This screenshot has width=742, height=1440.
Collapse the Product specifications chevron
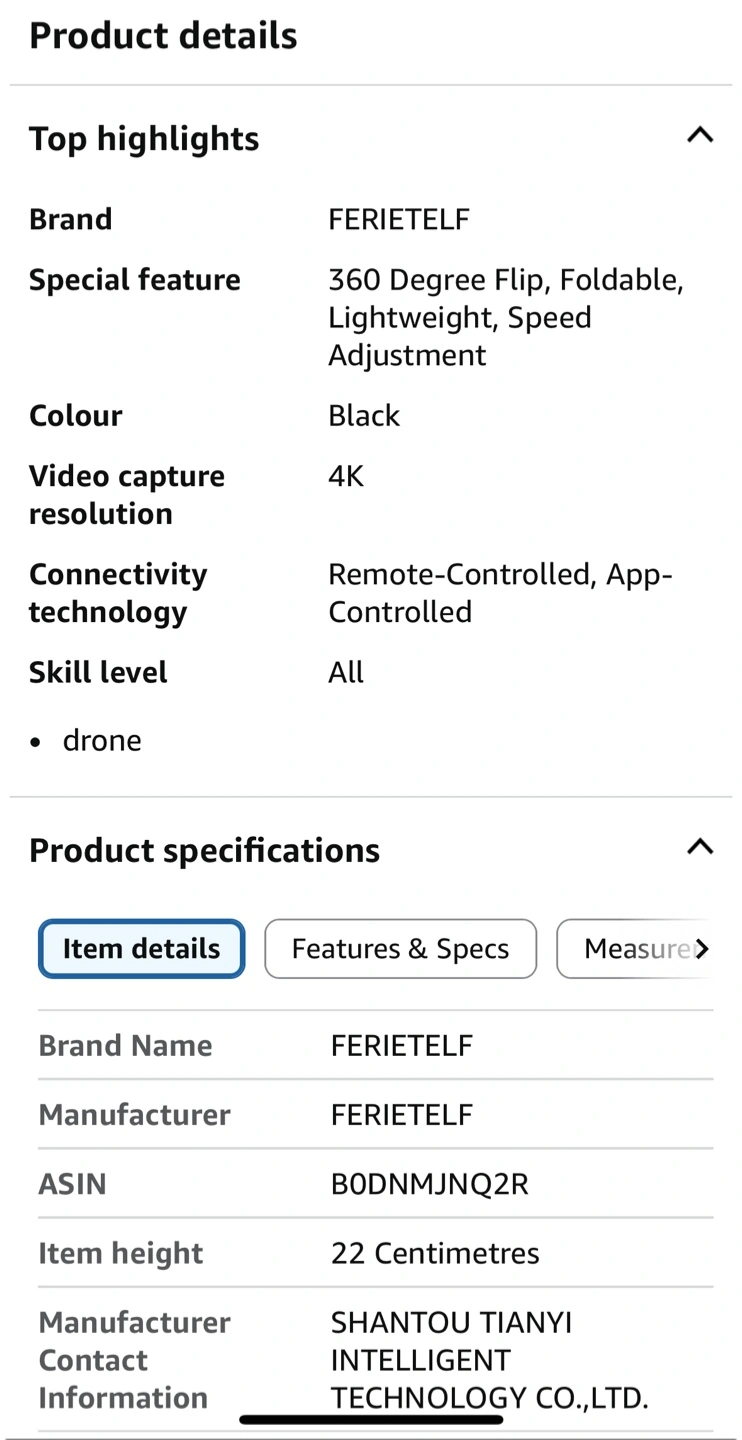pyautogui.click(x=700, y=847)
